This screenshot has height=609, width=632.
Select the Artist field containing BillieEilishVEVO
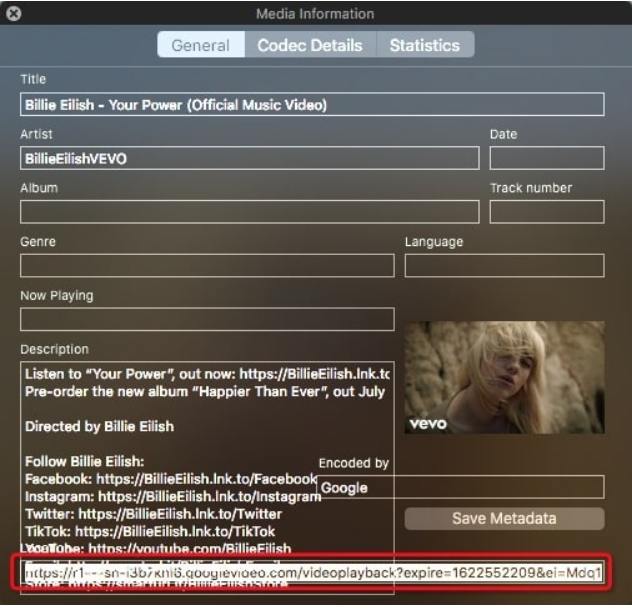pos(249,158)
